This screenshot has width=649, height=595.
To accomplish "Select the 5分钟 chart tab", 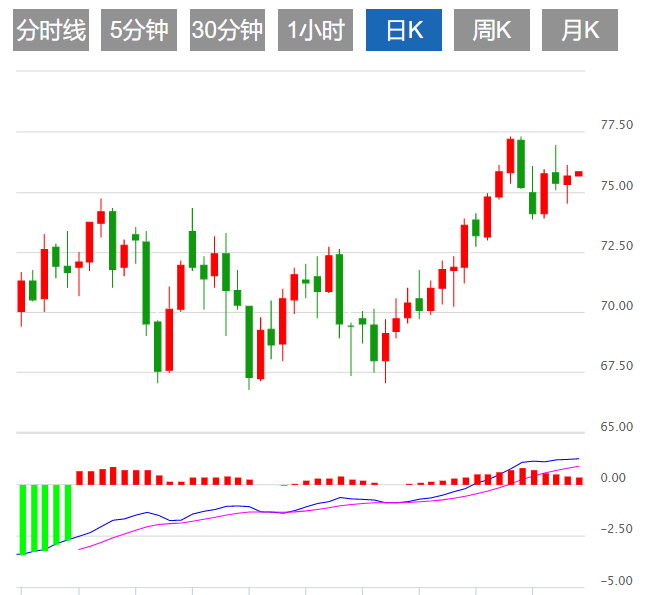I will tap(138, 31).
